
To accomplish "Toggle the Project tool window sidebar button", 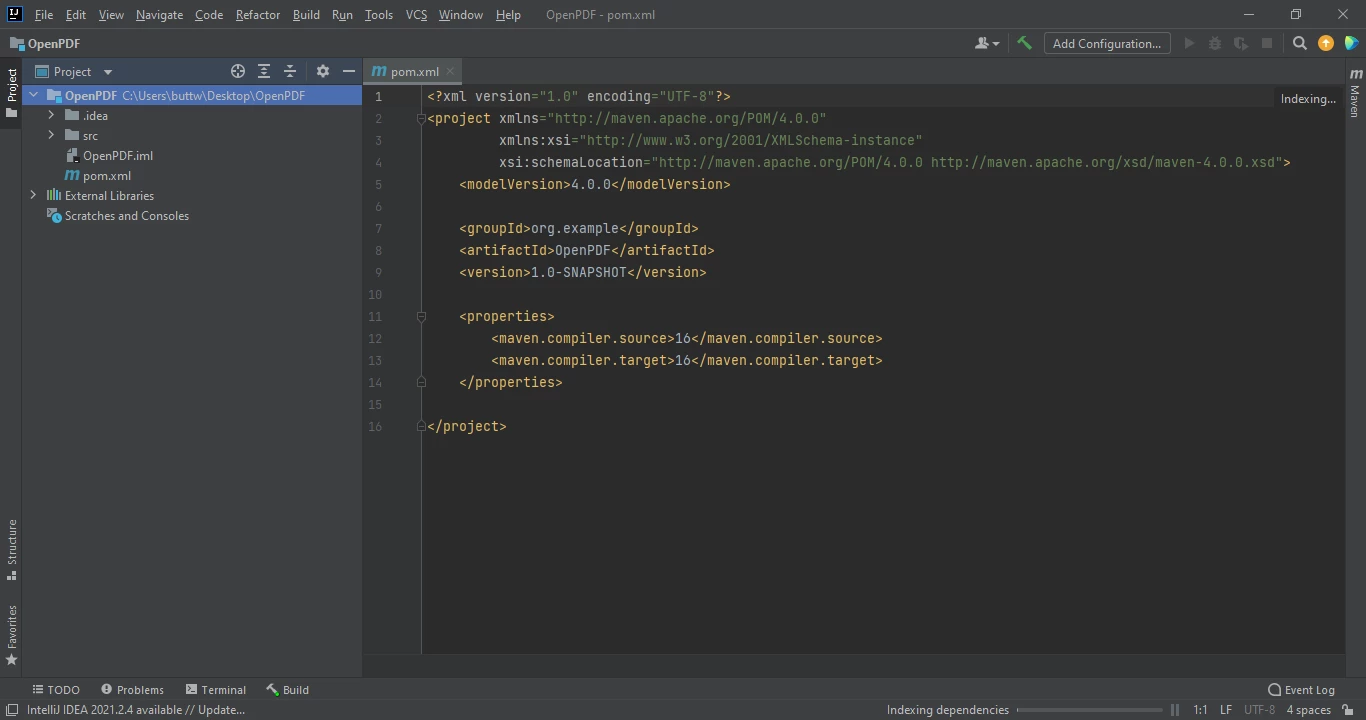I will click(11, 93).
